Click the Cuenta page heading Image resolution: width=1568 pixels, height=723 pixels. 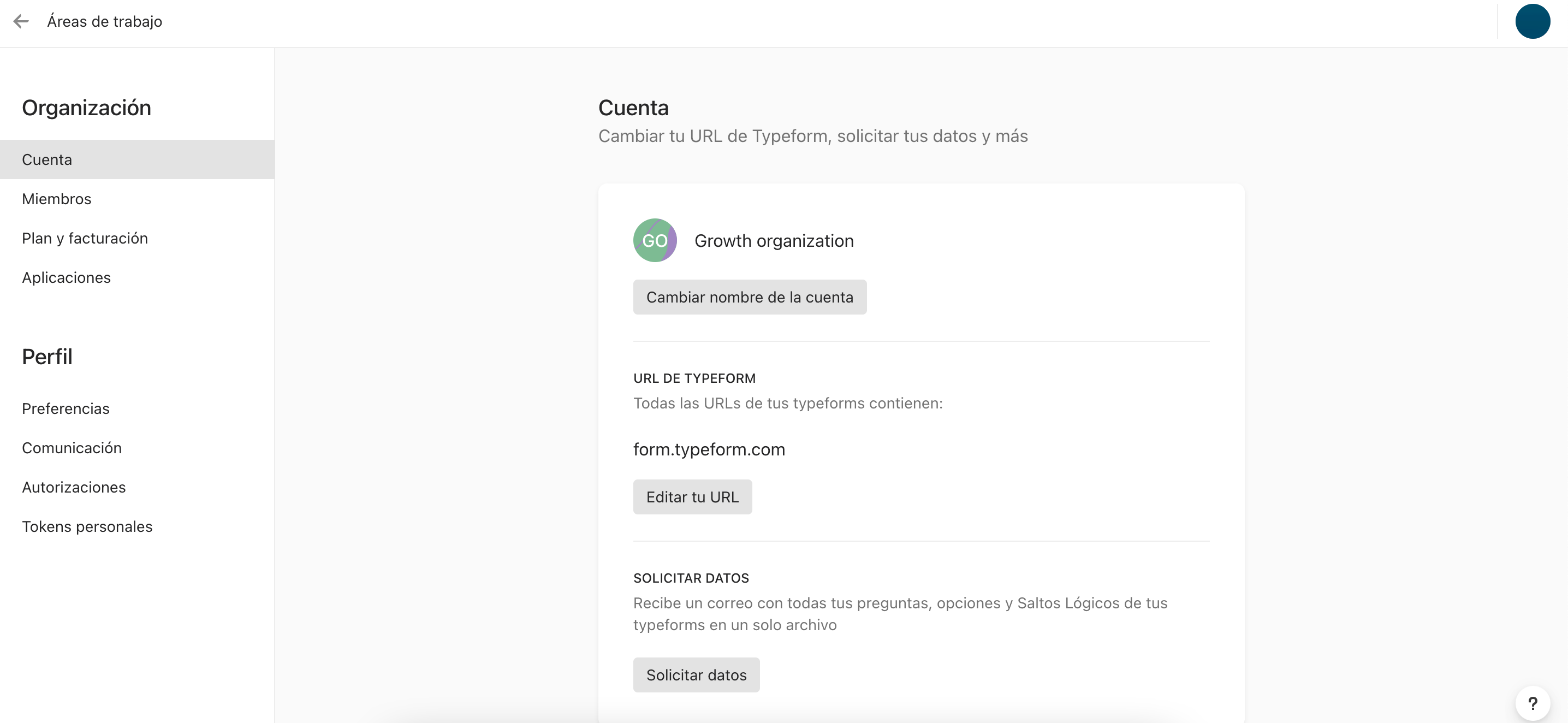(x=633, y=108)
